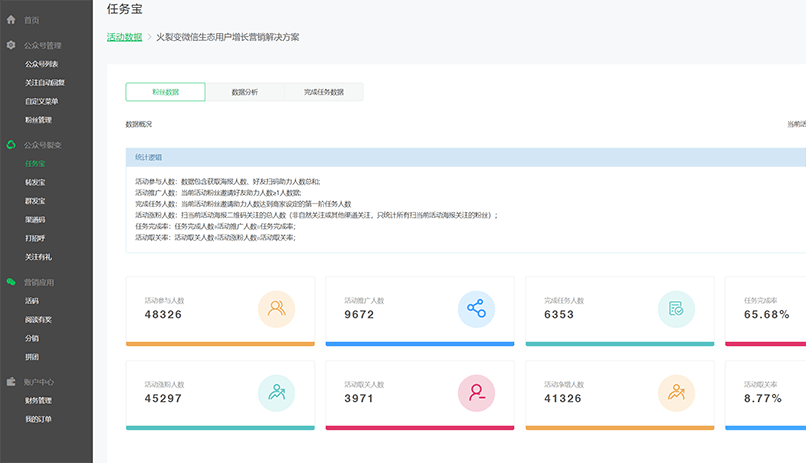Screen dimensions: 806x463
Task: Click the orange users icon on the 48326 card
Action: (x=277, y=309)
